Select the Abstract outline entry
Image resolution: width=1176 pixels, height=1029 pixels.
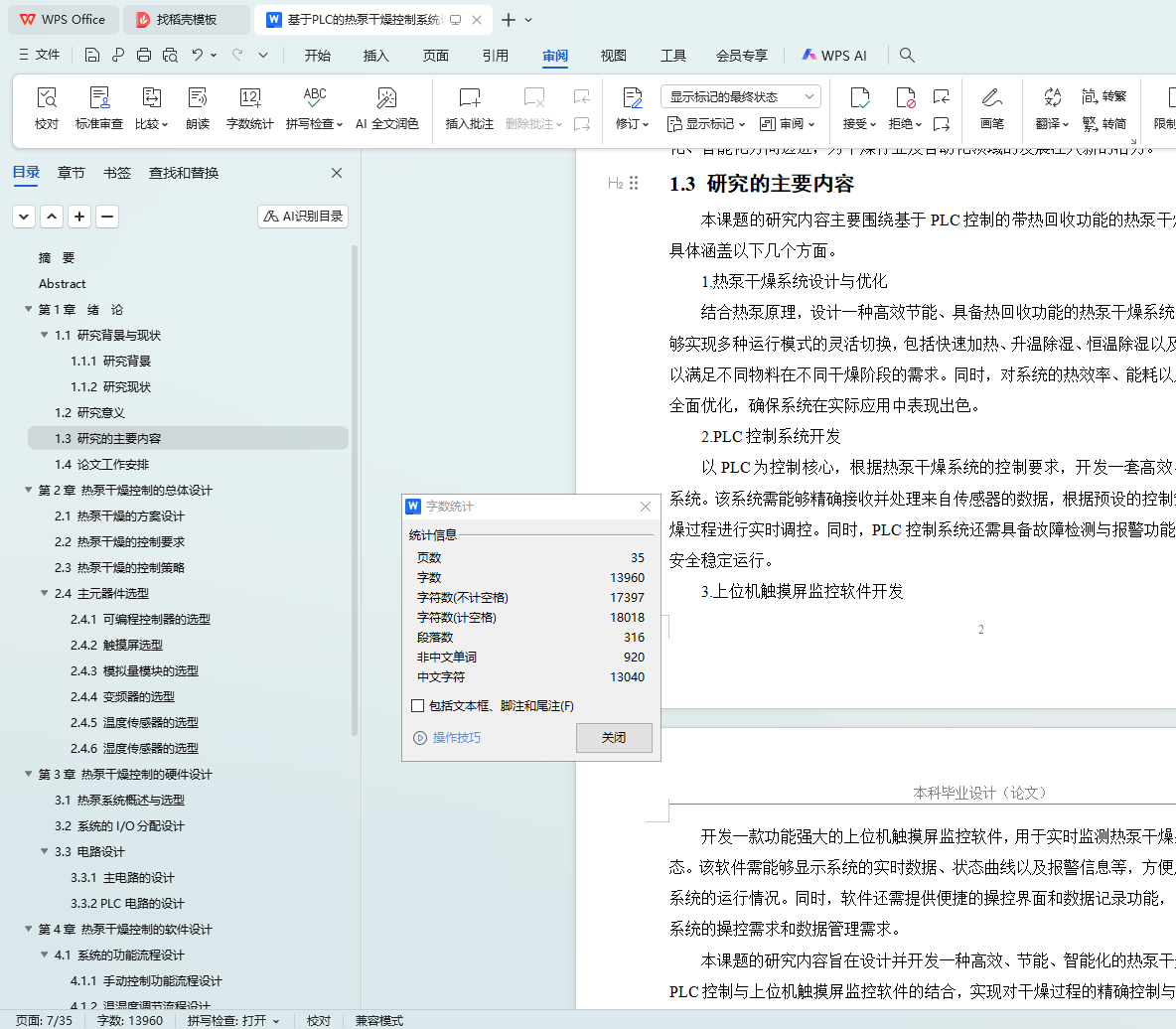pos(63,283)
